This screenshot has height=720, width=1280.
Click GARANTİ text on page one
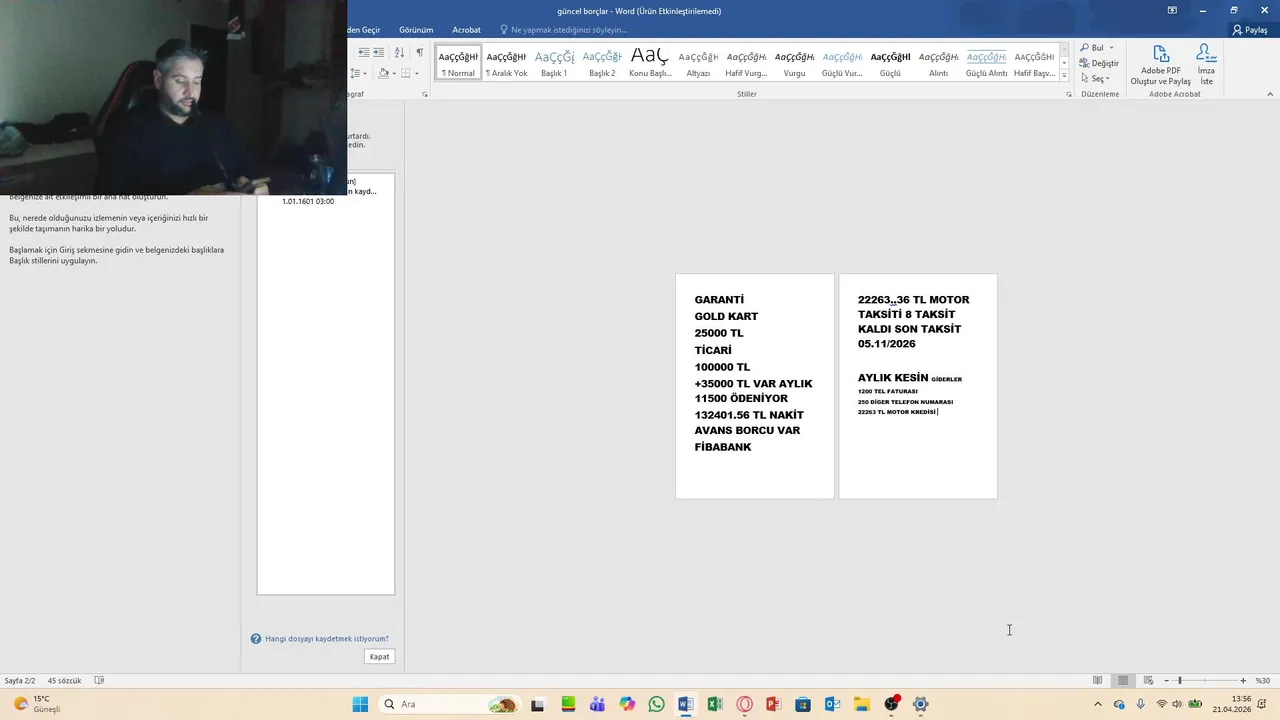point(719,300)
